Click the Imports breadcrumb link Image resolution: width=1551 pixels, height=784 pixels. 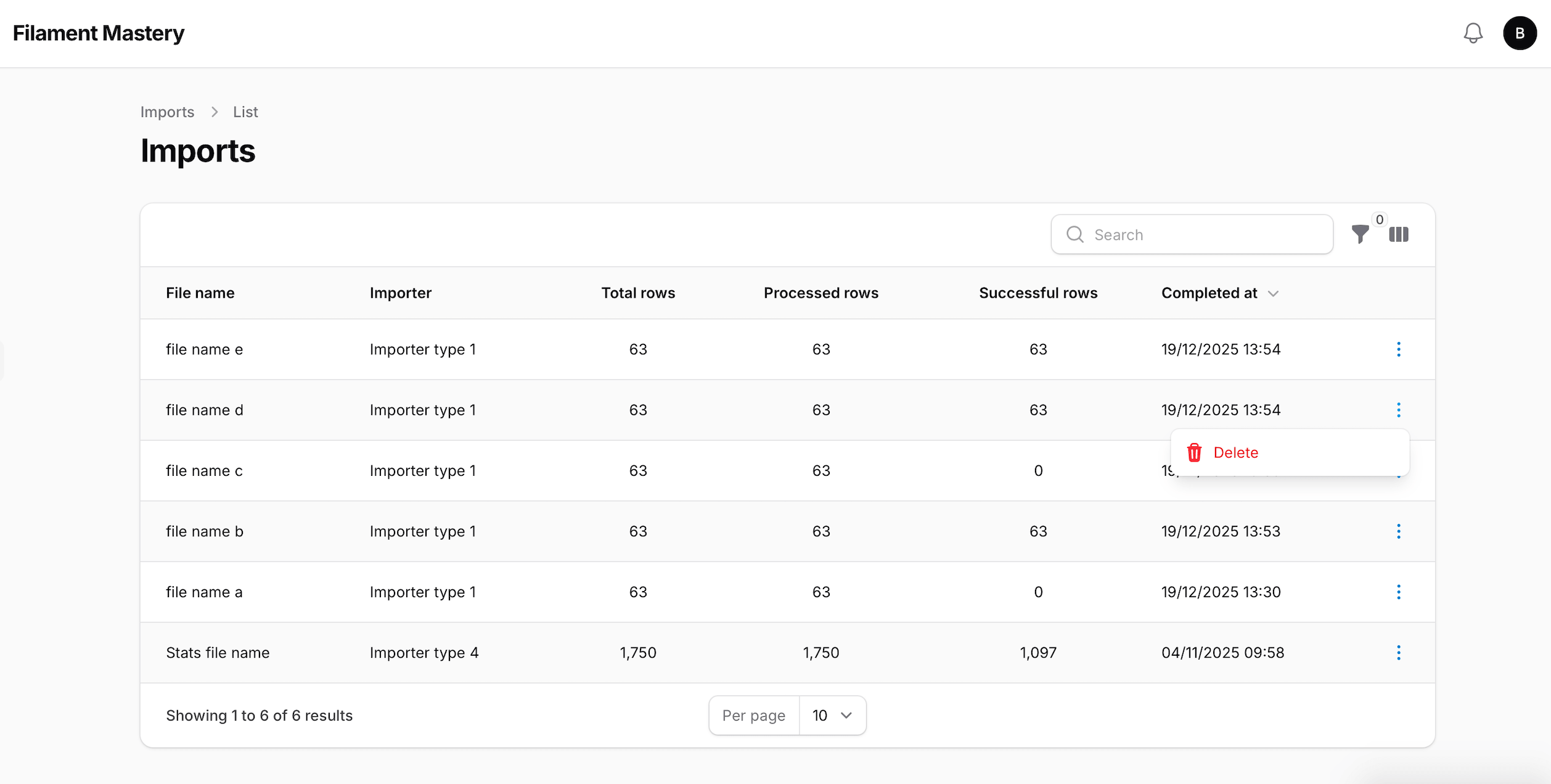[167, 112]
